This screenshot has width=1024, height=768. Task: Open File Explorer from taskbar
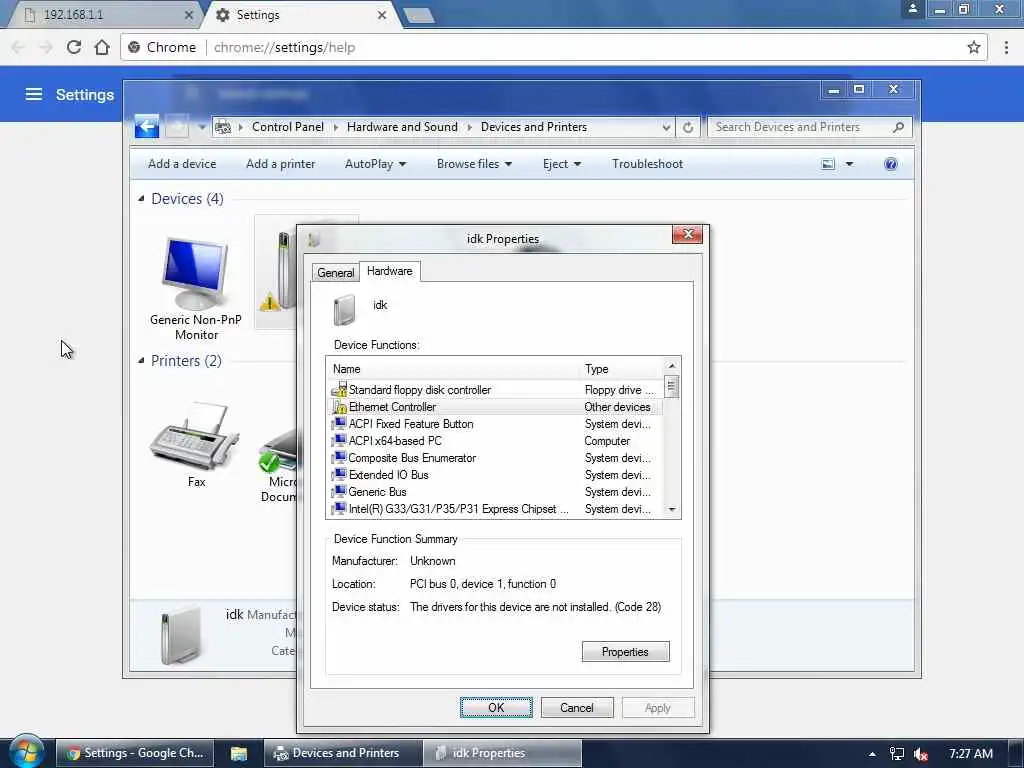[239, 753]
